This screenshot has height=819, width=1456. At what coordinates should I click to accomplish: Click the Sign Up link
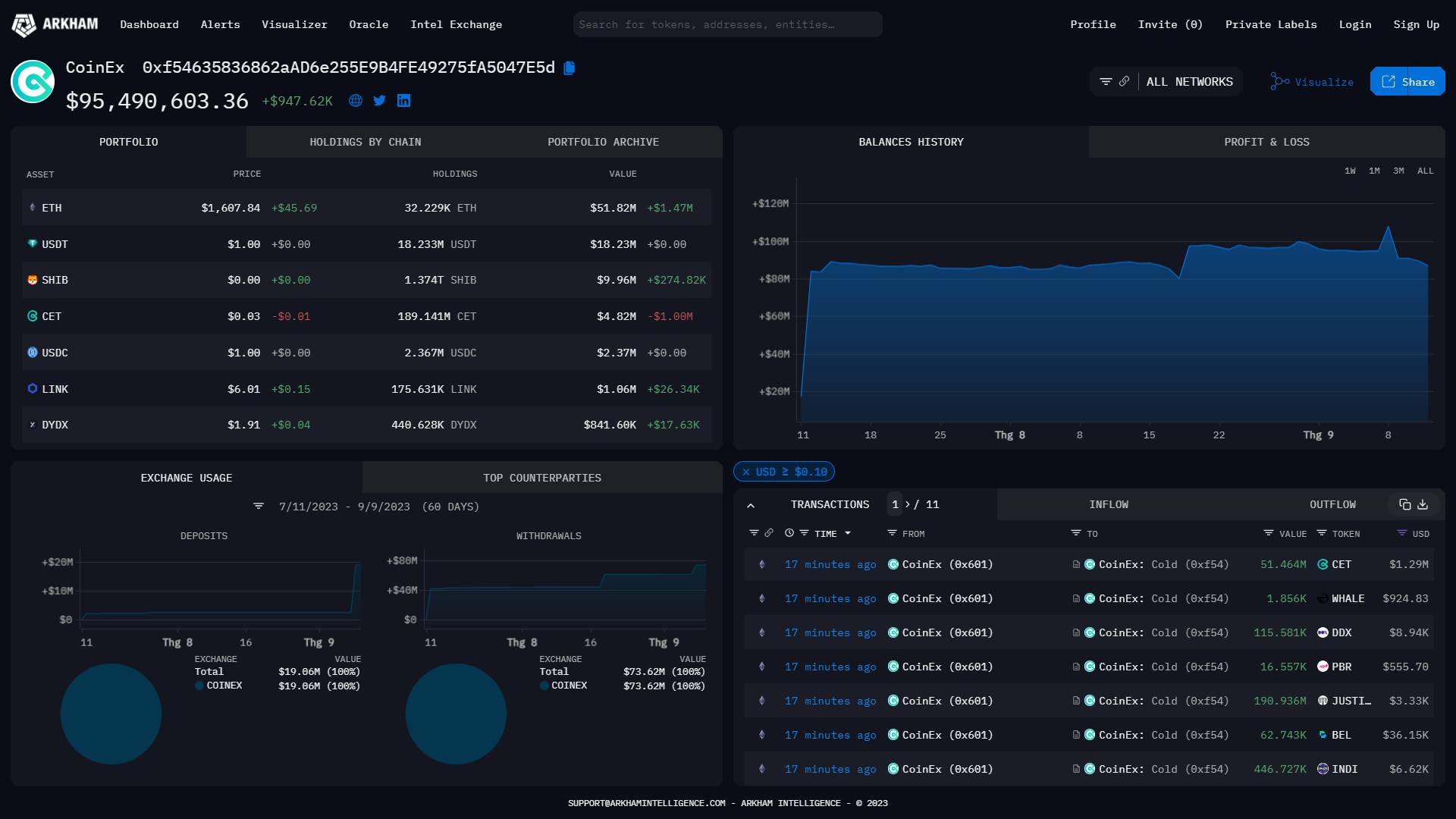(x=1416, y=25)
